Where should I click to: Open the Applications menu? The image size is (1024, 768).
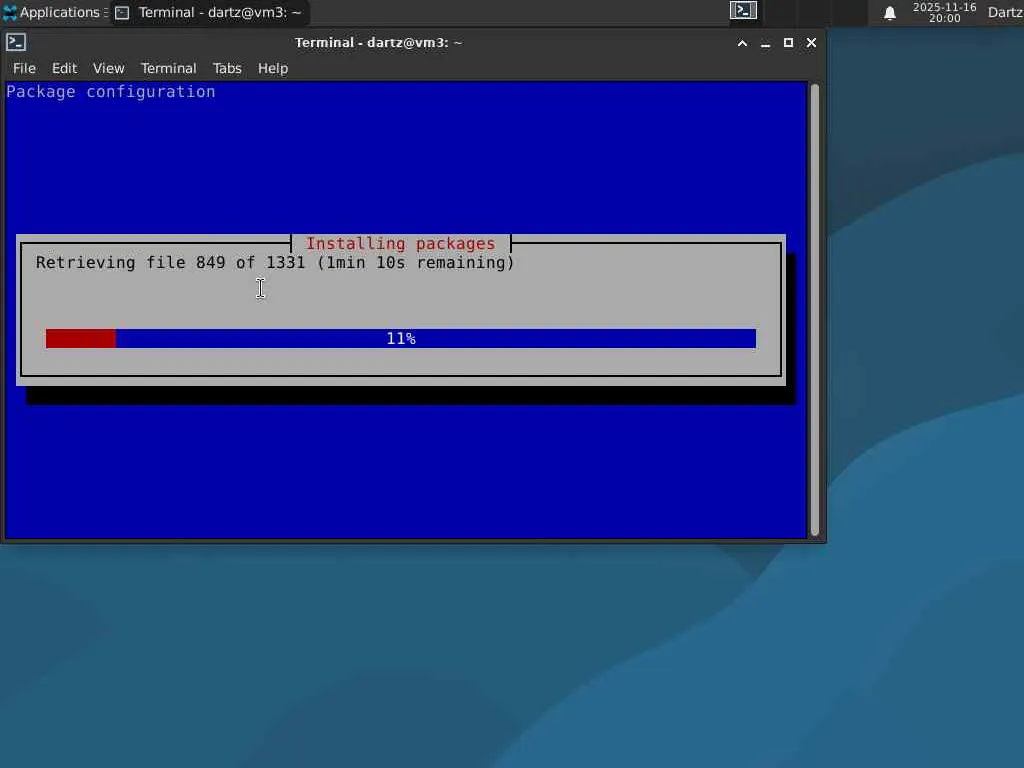pos(54,12)
